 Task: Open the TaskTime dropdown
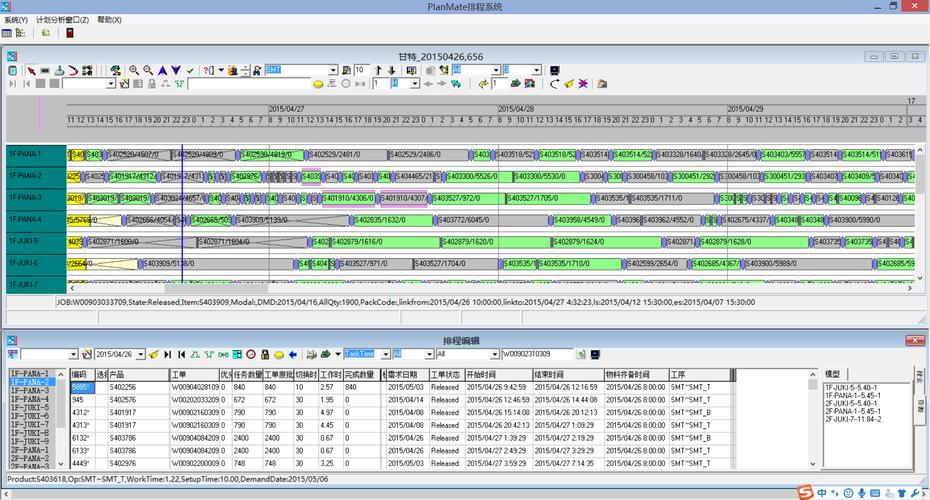(385, 354)
